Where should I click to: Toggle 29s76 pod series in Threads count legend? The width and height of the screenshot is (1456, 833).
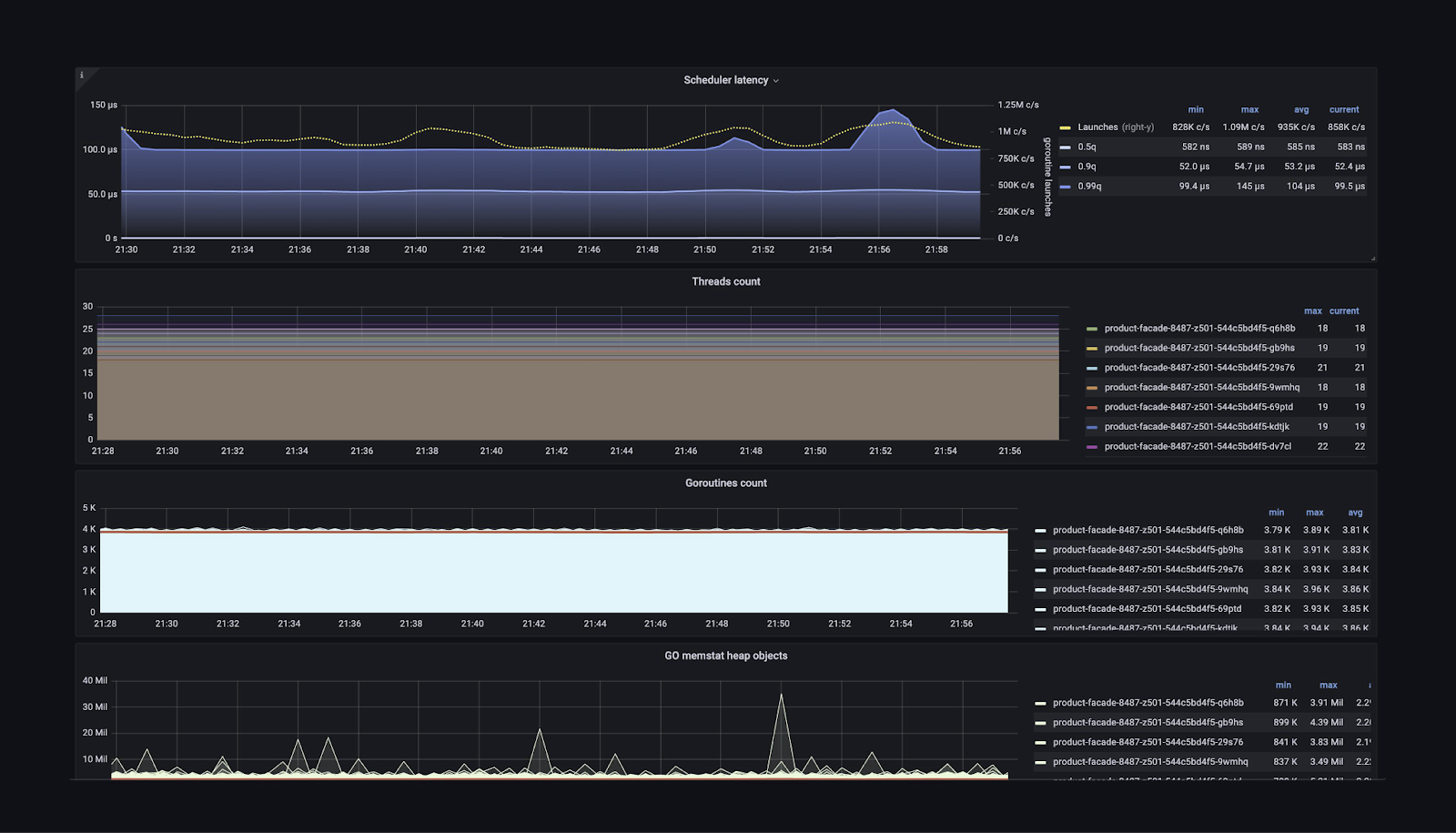pos(1199,368)
